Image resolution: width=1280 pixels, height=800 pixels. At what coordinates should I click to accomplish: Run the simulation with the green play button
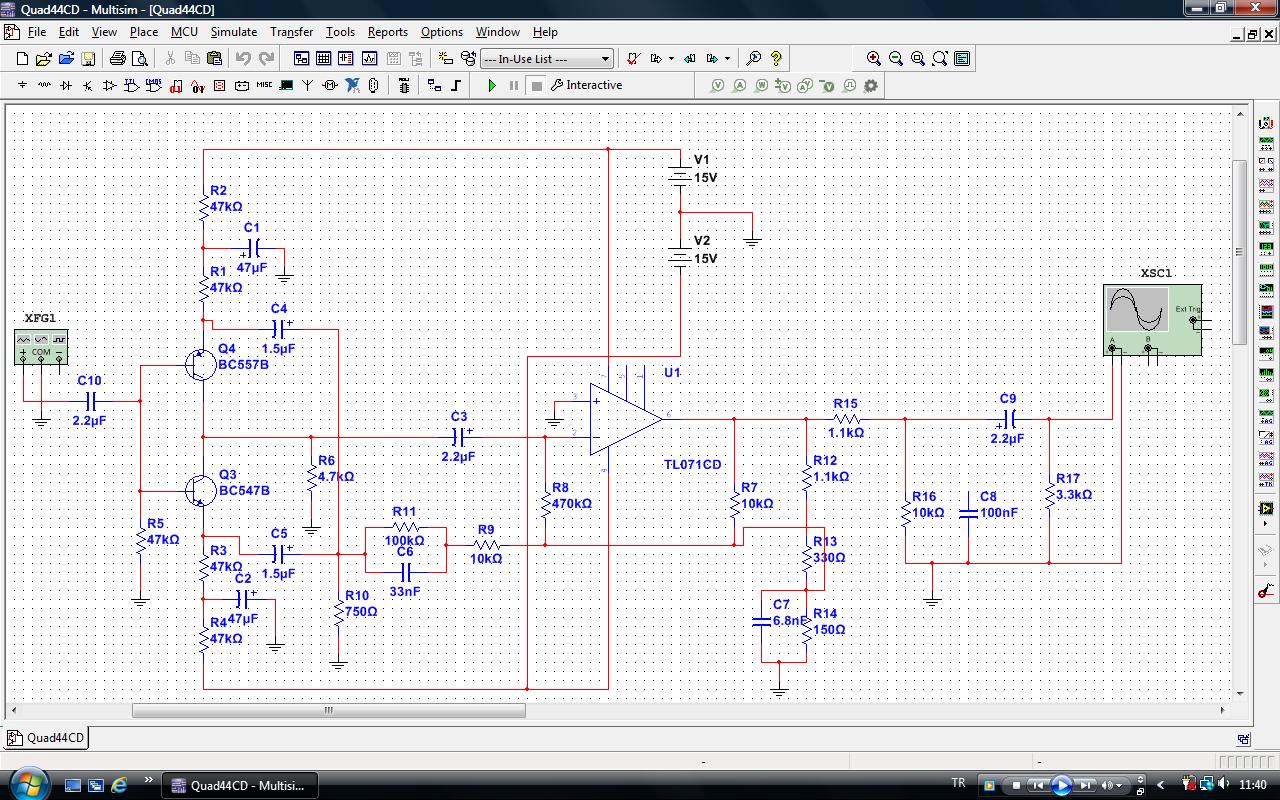click(492, 86)
